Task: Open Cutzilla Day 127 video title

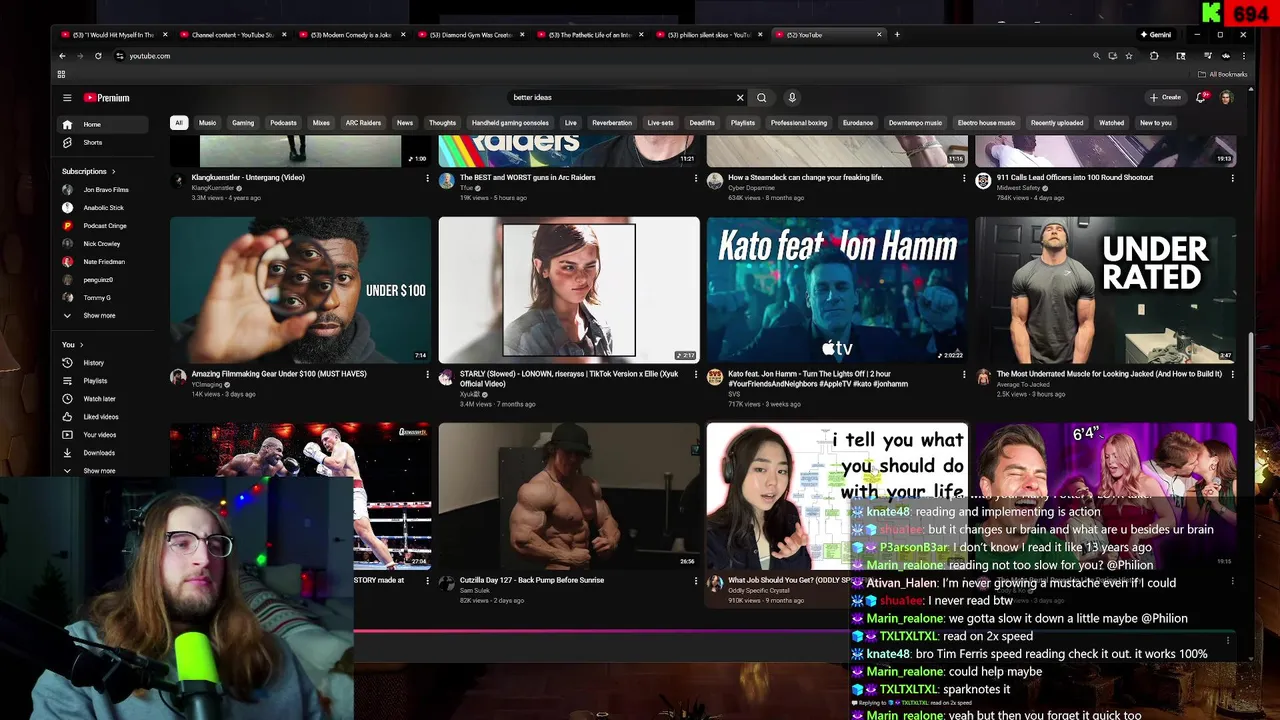Action: [531, 580]
